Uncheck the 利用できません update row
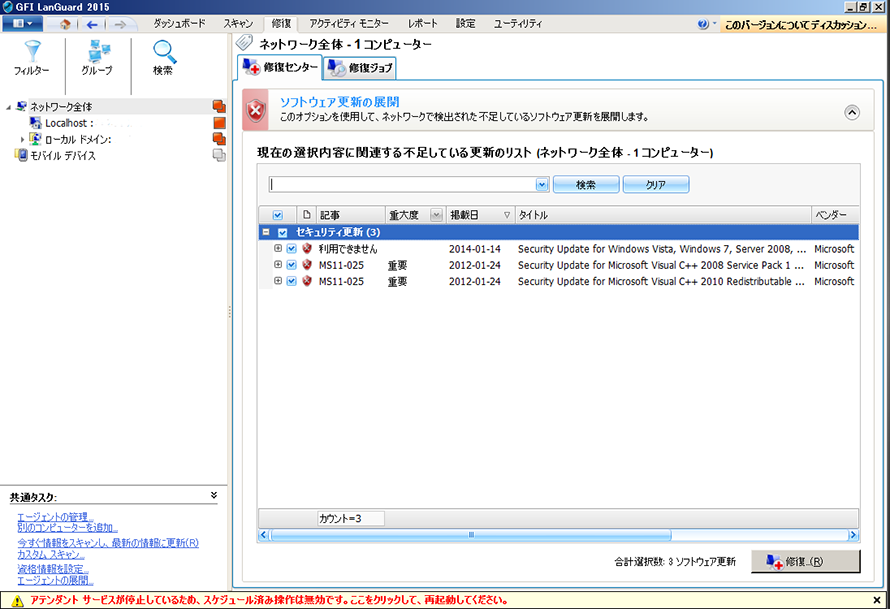 point(291,249)
